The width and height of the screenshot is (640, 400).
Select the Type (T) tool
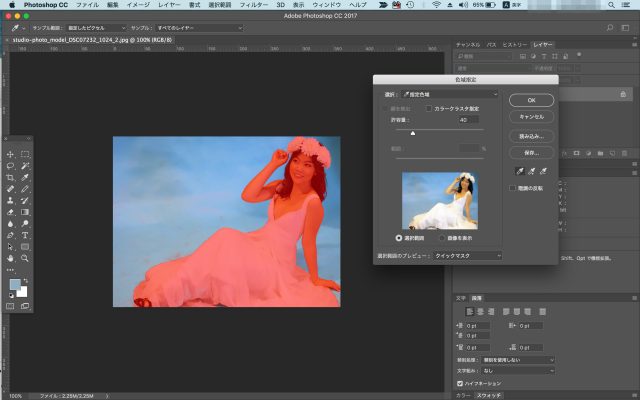pos(25,234)
